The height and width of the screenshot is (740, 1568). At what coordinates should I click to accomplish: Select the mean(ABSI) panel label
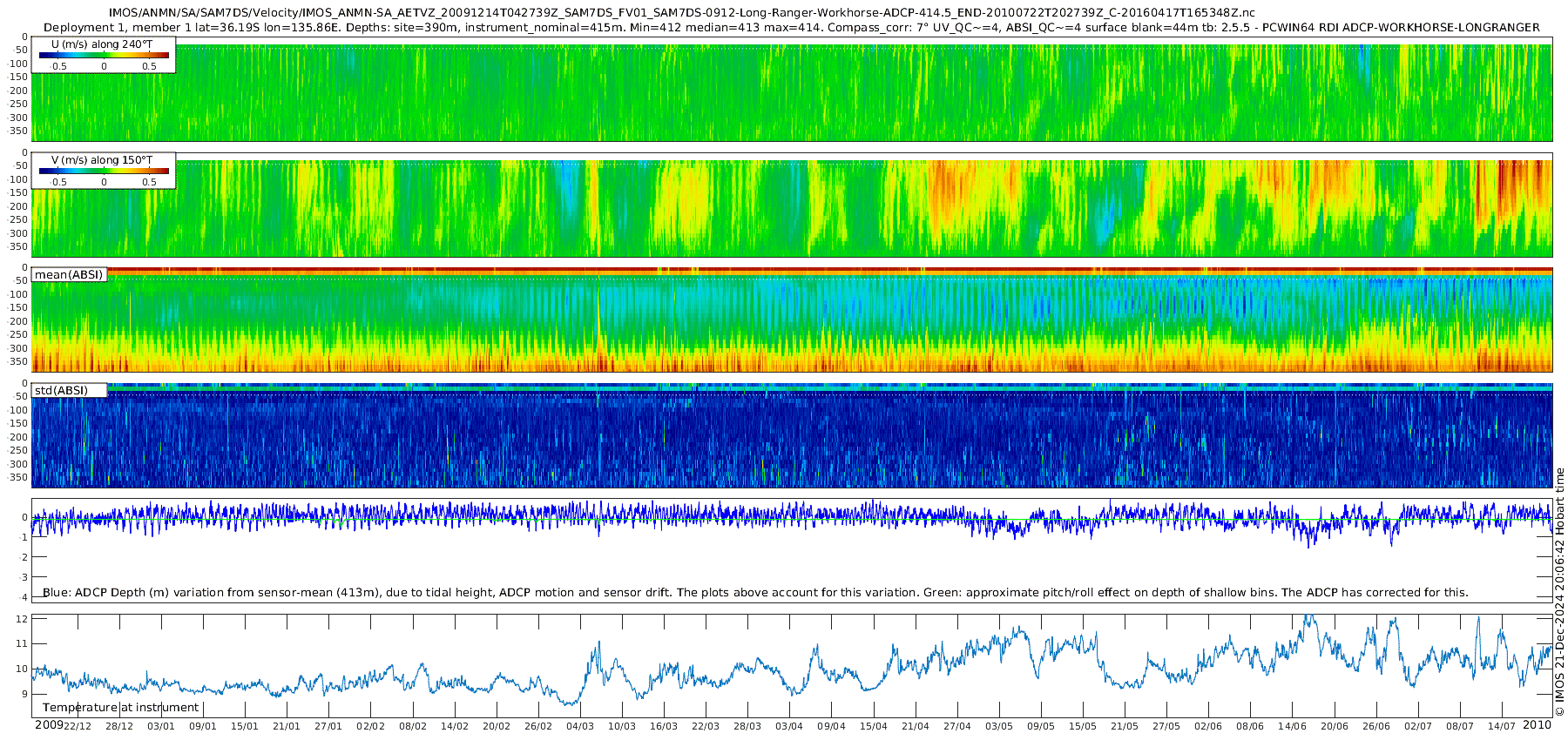pos(69,275)
